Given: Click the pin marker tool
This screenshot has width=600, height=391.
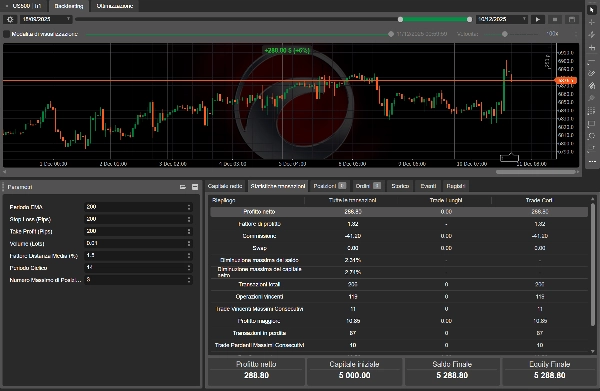Looking at the screenshot, I should pos(592,98).
